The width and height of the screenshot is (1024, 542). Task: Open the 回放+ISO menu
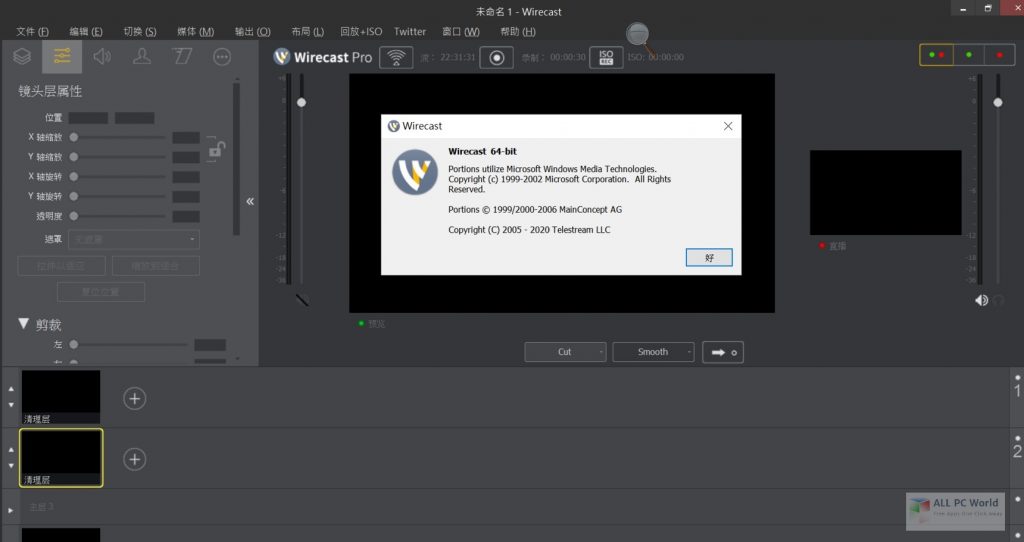pyautogui.click(x=361, y=31)
